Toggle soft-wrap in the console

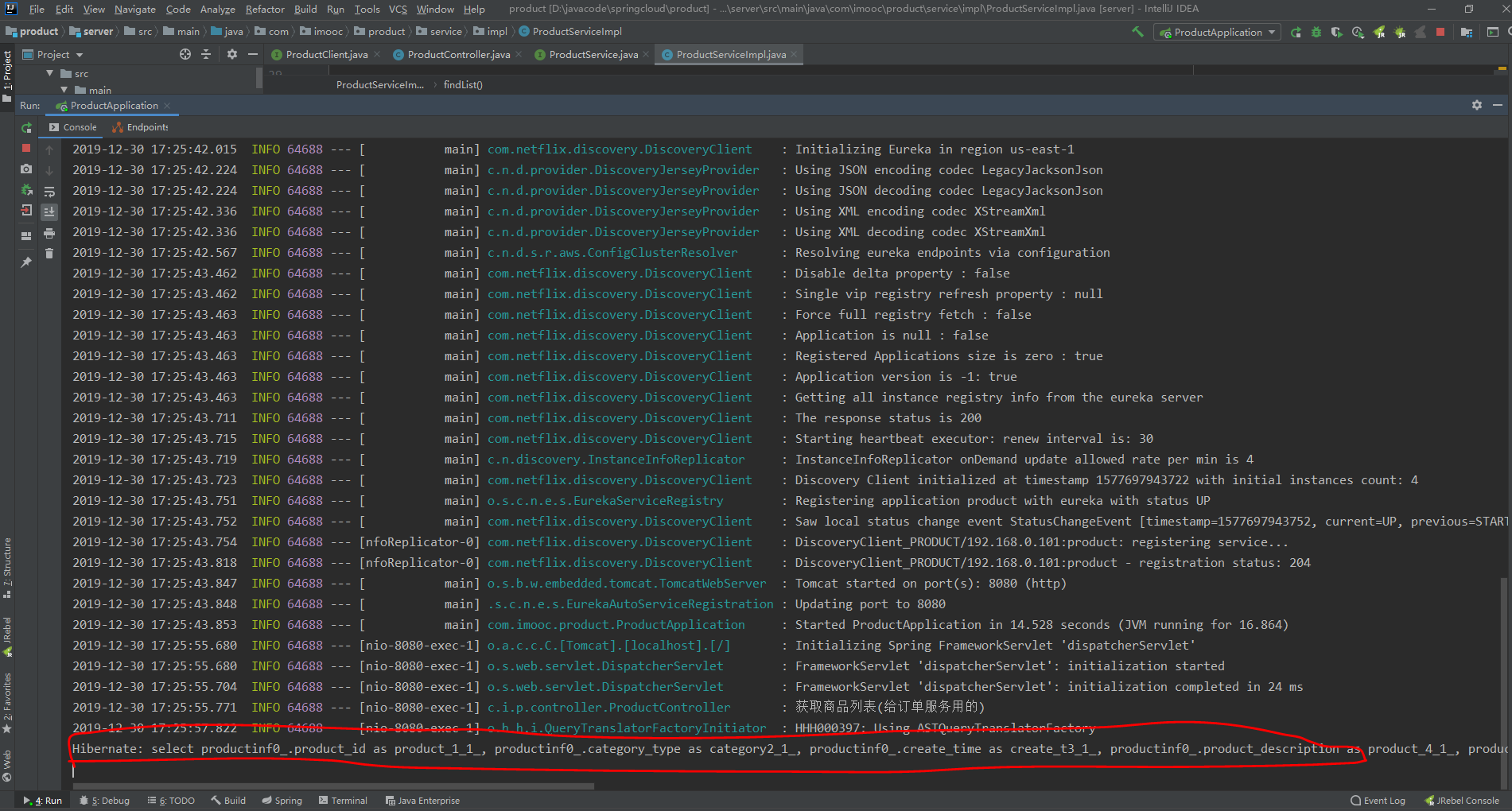(49, 192)
